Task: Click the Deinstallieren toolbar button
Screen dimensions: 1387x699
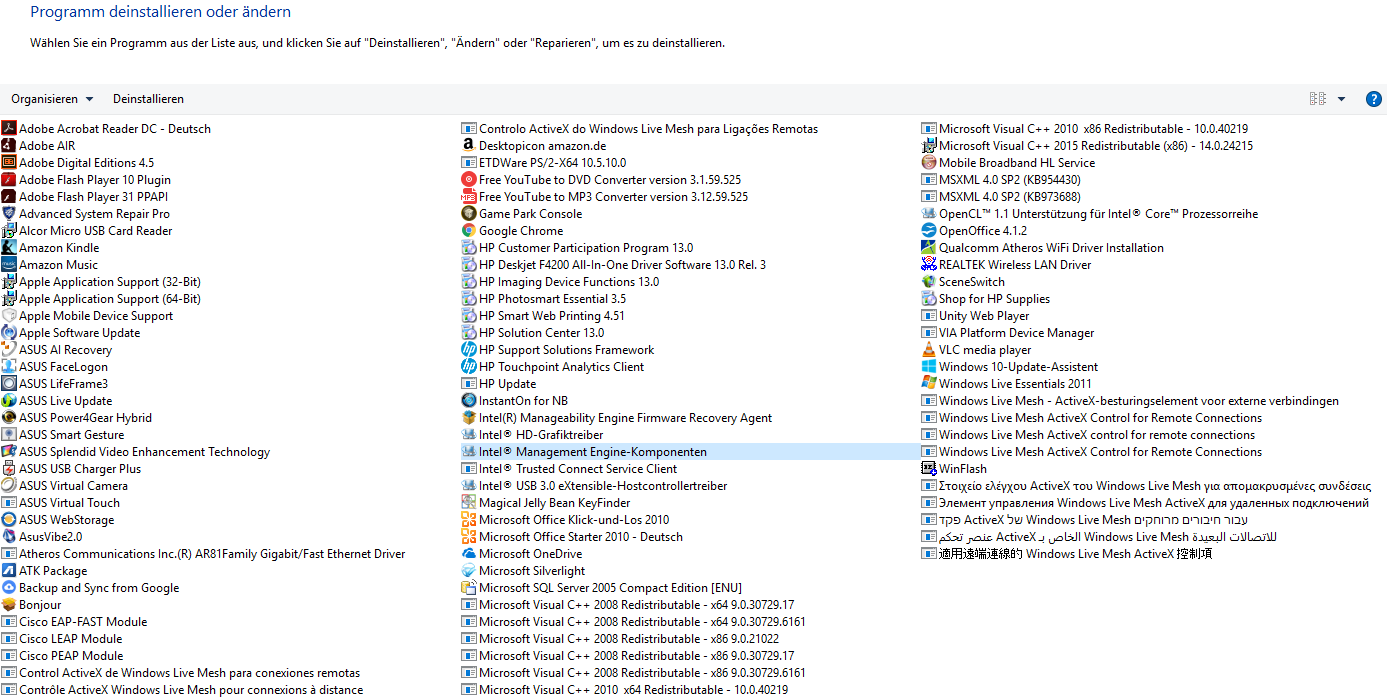Action: [x=148, y=99]
